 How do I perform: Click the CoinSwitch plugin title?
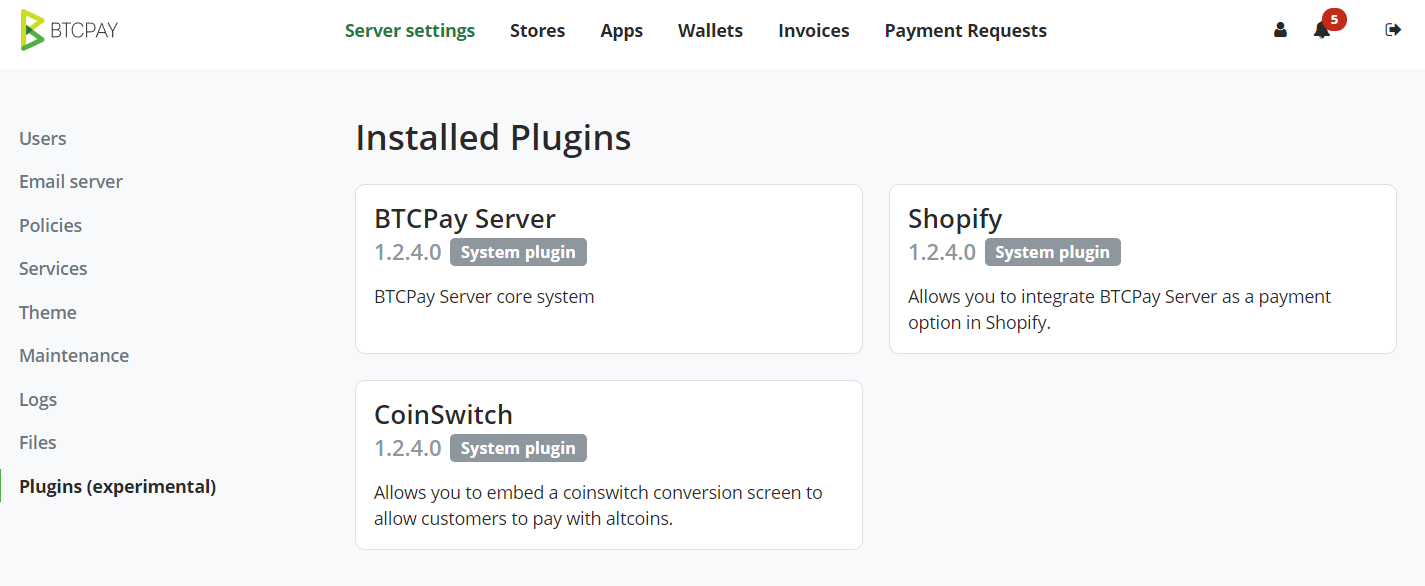pos(443,414)
